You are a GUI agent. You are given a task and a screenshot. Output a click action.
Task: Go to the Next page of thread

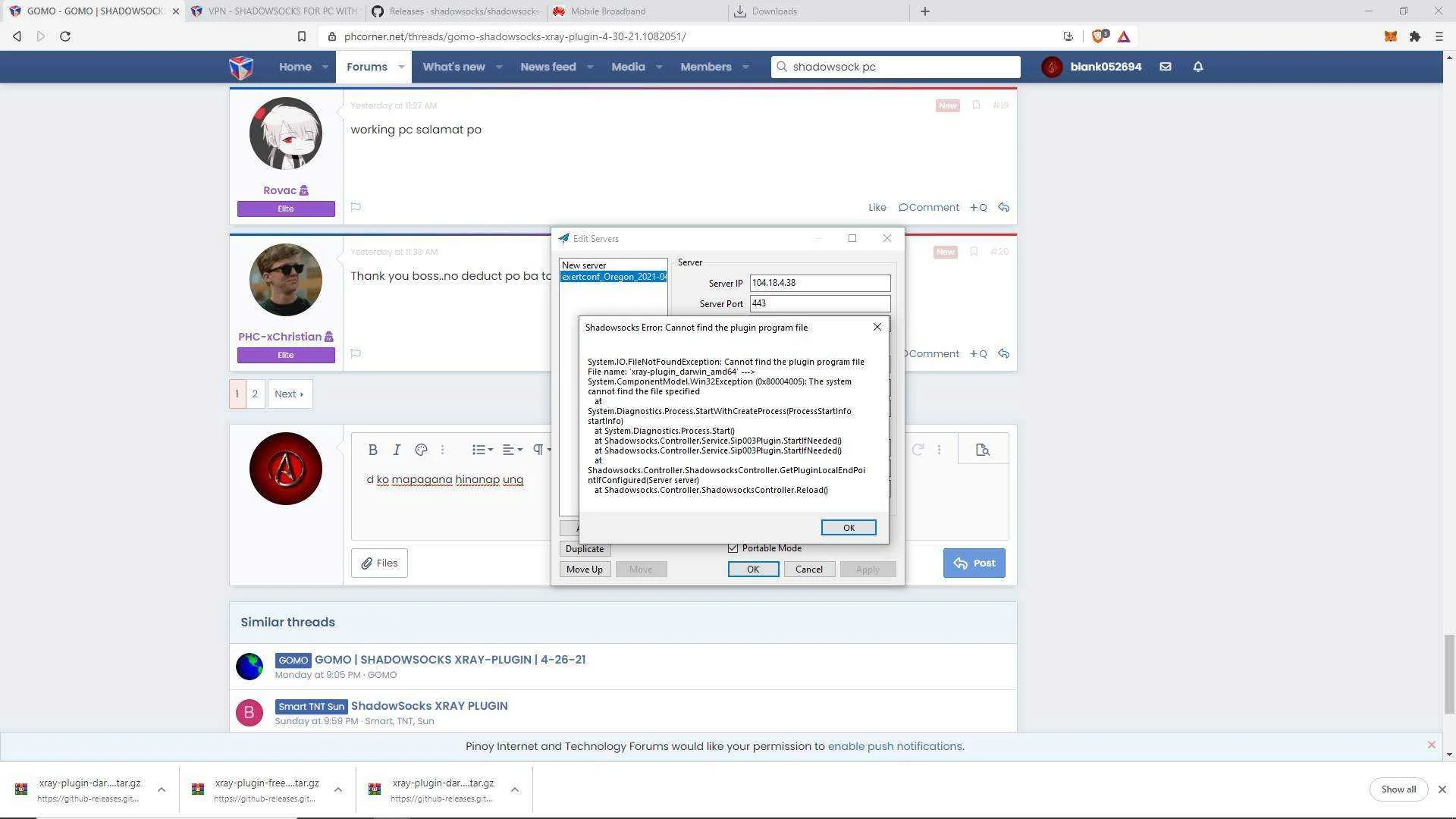(290, 394)
